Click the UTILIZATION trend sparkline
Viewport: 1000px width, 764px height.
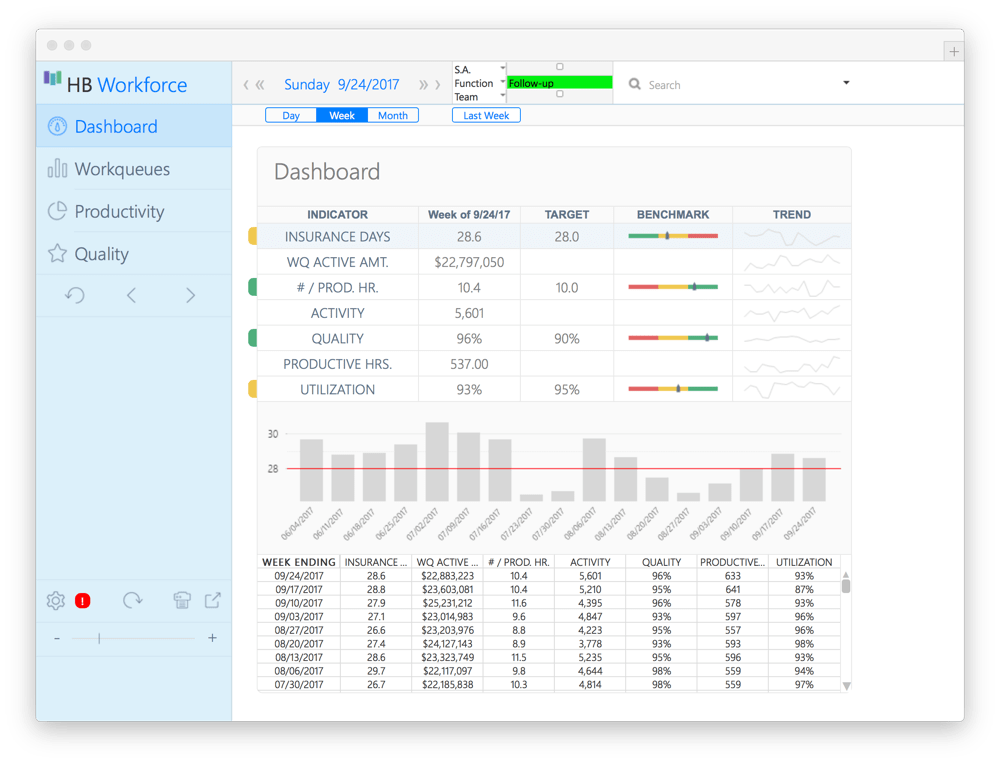[792, 389]
